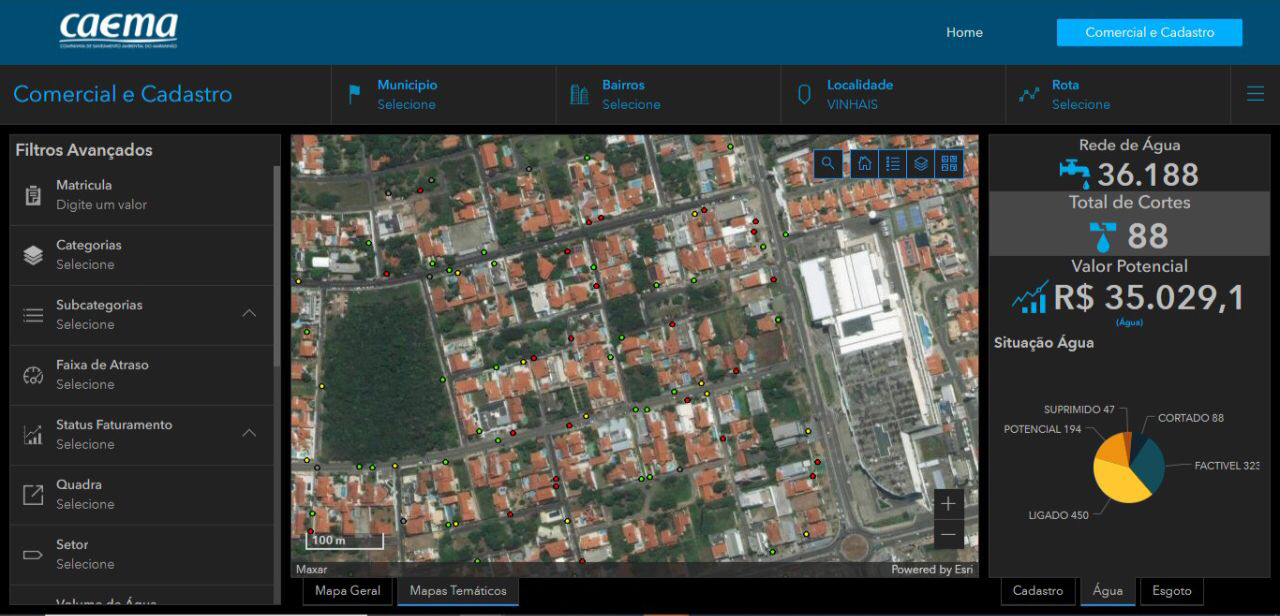Click the clipboard icon beside Matricula
Viewport: 1280px width, 616px height.
click(33, 195)
